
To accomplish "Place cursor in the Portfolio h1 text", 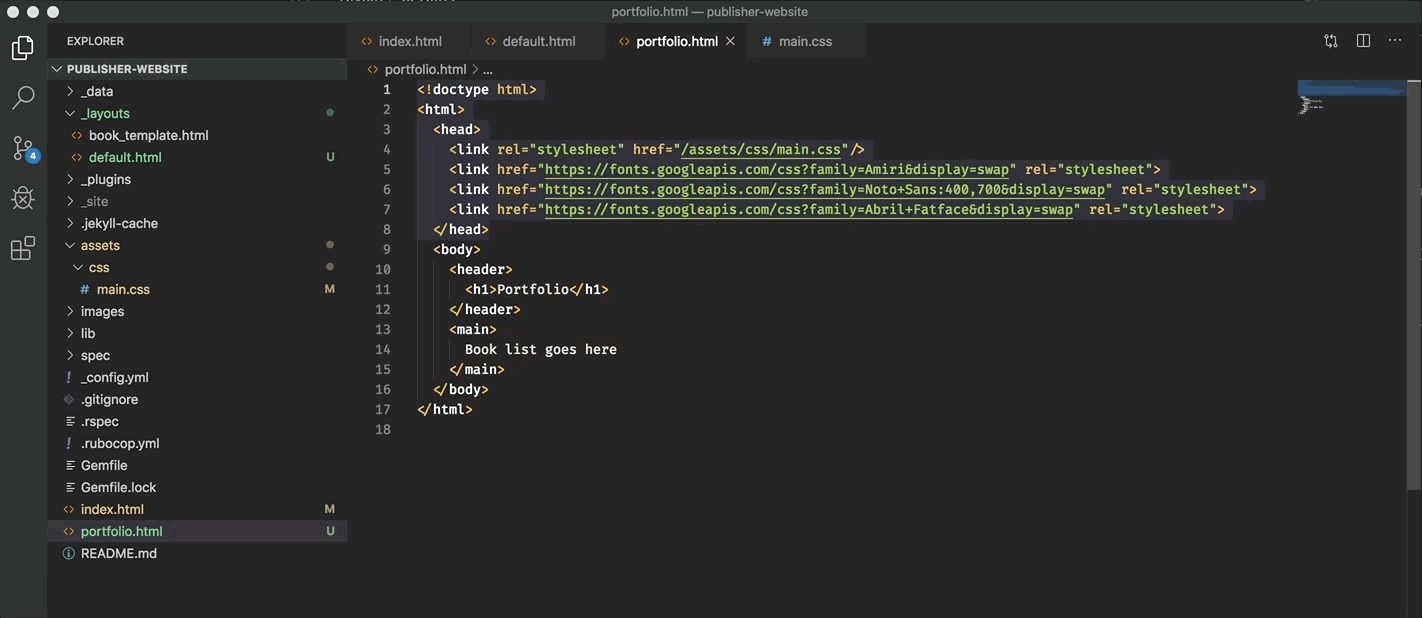I will click(533, 289).
